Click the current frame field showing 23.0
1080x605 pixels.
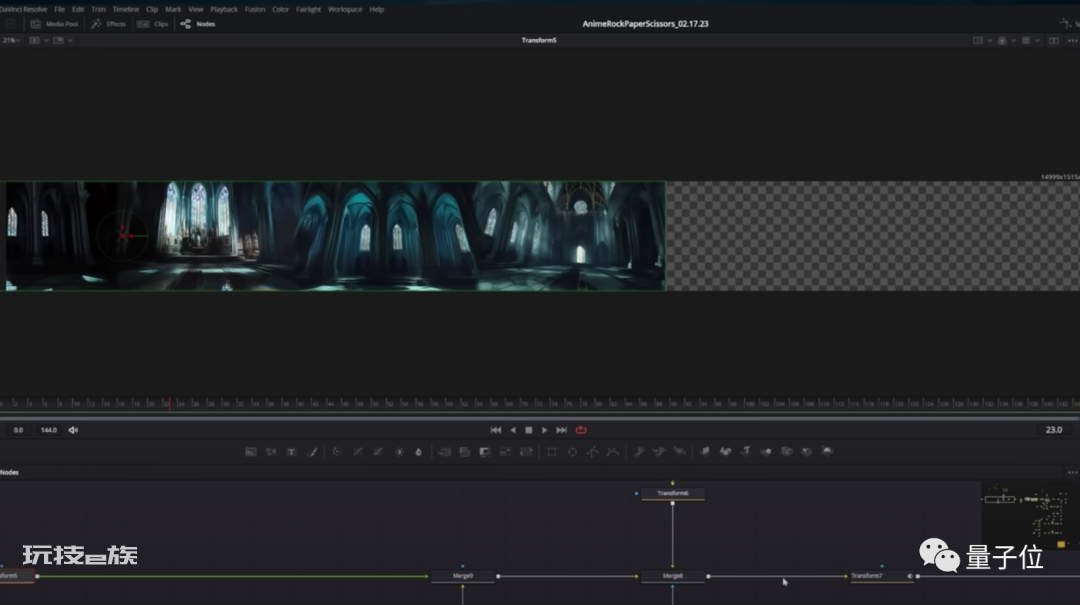click(x=1054, y=430)
